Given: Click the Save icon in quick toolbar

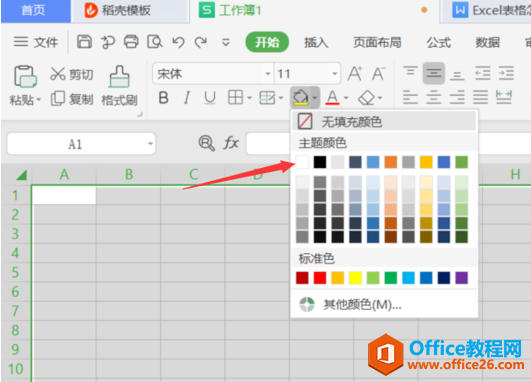Looking at the screenshot, I should [x=84, y=42].
